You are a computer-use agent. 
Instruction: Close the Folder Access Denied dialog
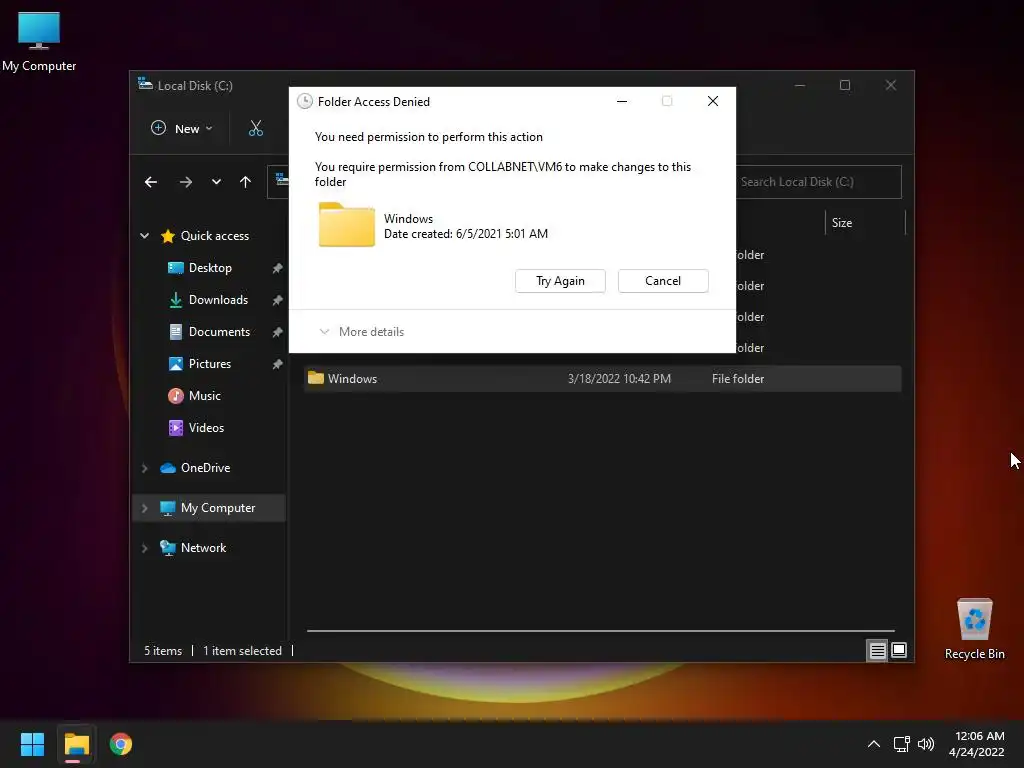tap(713, 101)
